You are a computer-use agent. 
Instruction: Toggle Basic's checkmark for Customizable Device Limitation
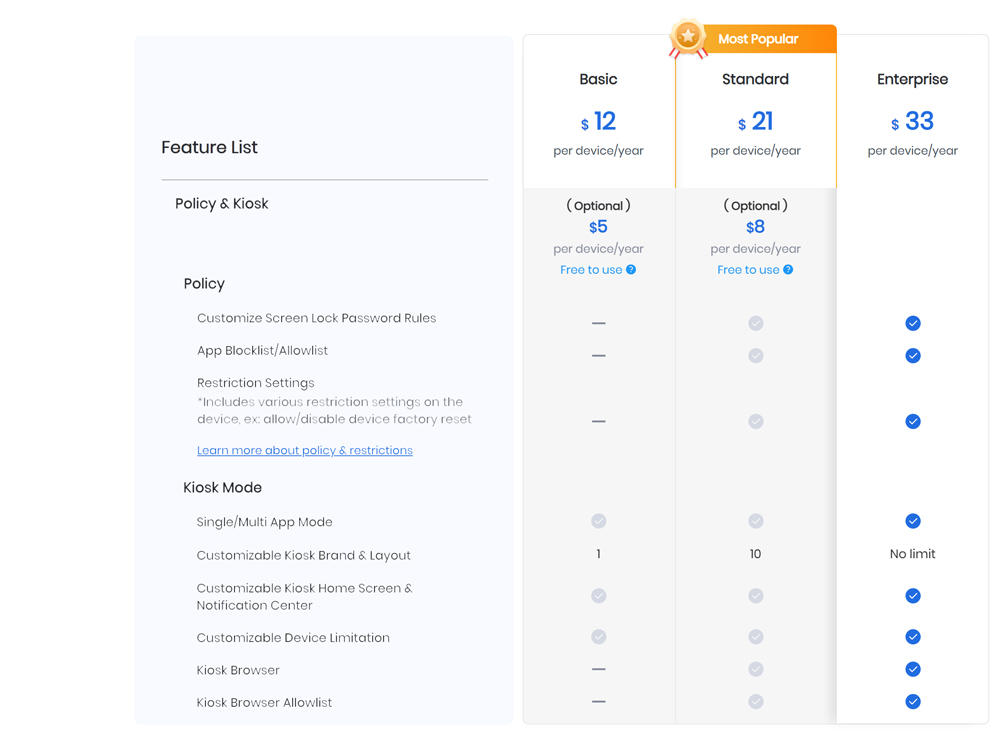(x=598, y=636)
